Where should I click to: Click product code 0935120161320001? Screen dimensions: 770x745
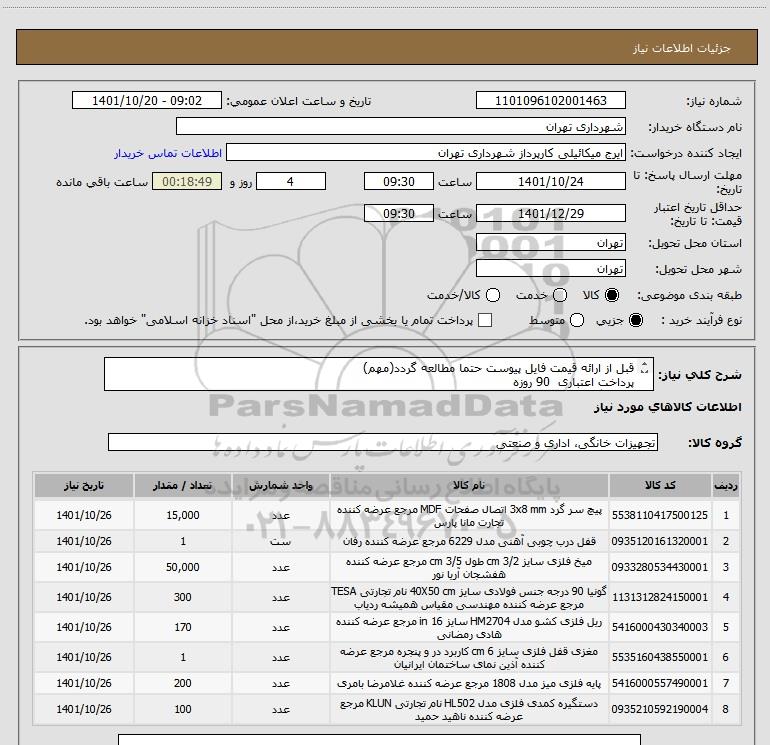click(x=660, y=541)
